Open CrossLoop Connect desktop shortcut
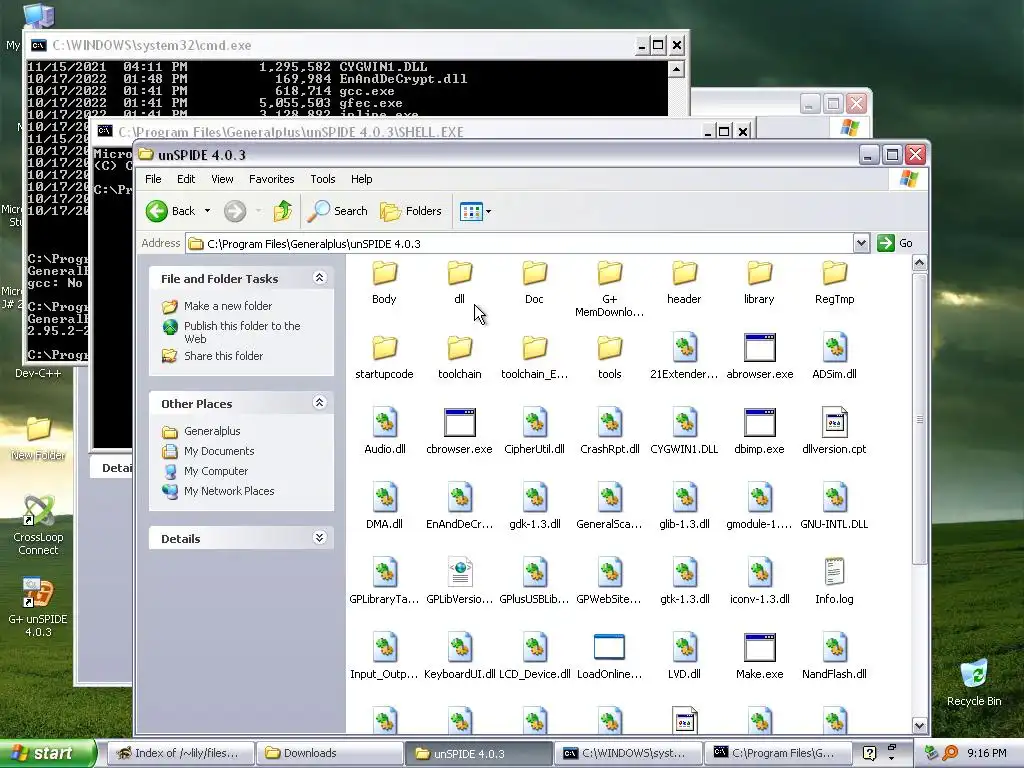Viewport: 1024px width, 768px height. pyautogui.click(x=38, y=524)
